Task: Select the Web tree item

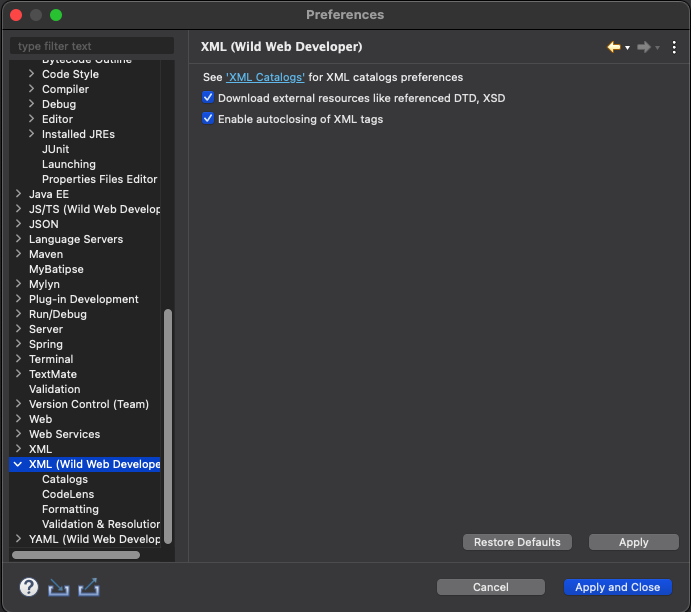Action: [41, 419]
